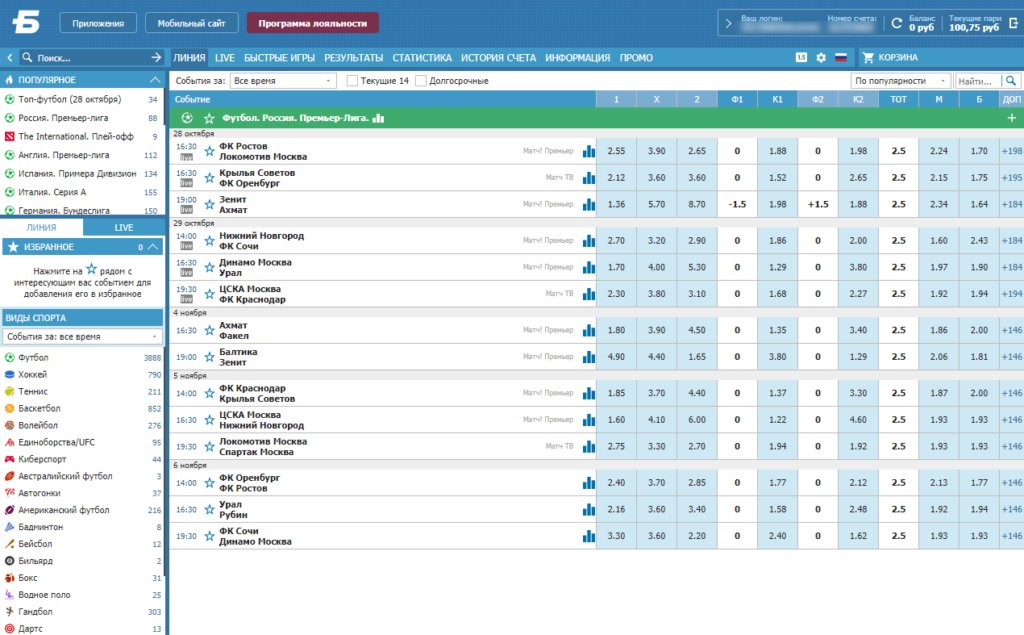Image resolution: width=1024 pixels, height=635 pixels.
Task: Star the Локомотив Москва – Спартак Москва match
Action: point(209,447)
